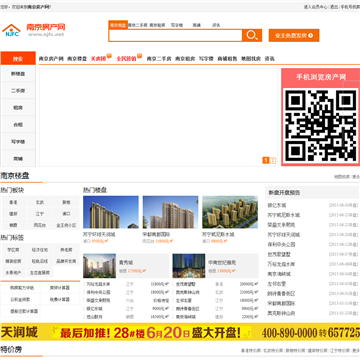Open 税费计算器 tool link
The image size is (360, 360).
point(60,299)
